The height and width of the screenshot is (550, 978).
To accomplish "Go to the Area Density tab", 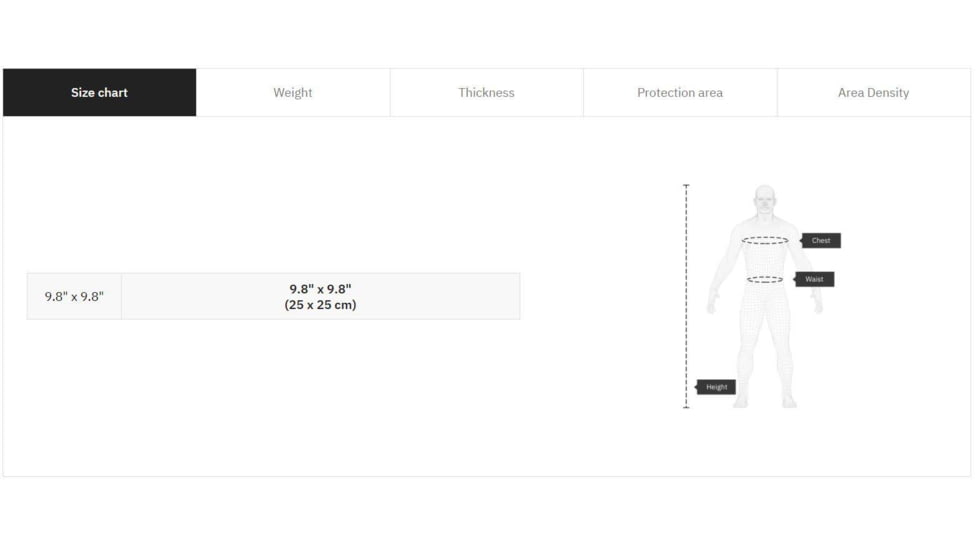I will pos(873,93).
